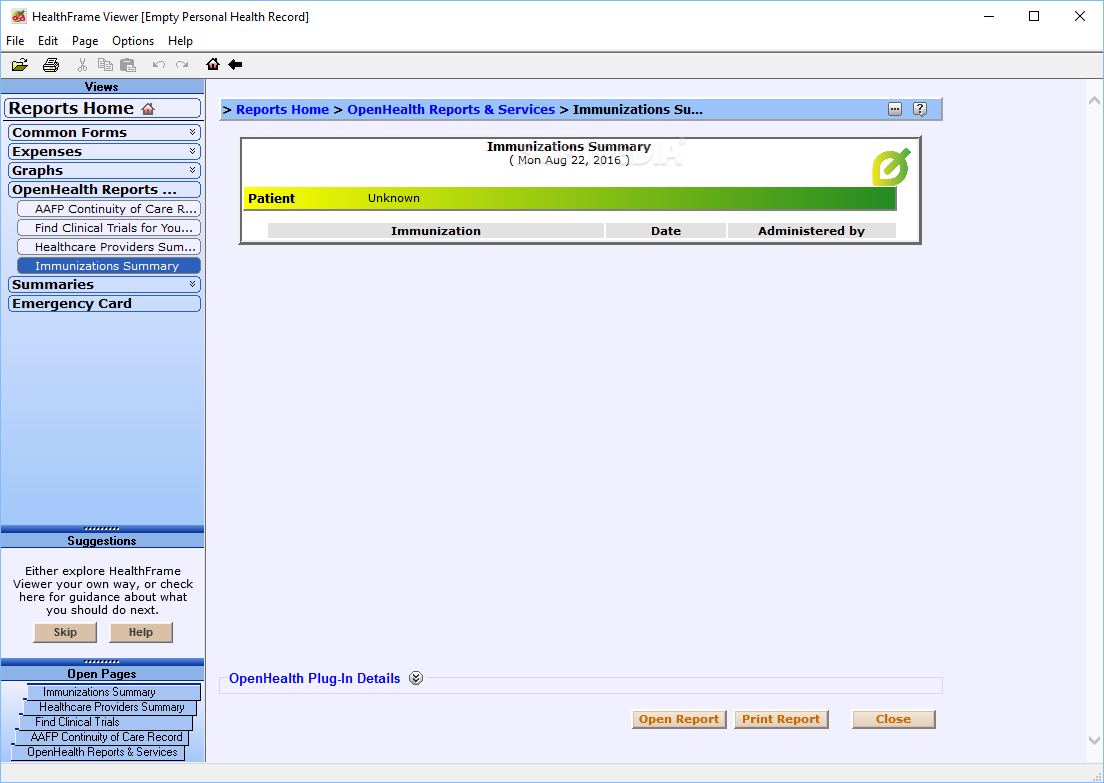Switch to AAFP Continuity of Care Record page
This screenshot has height=783, width=1104.
102,737
